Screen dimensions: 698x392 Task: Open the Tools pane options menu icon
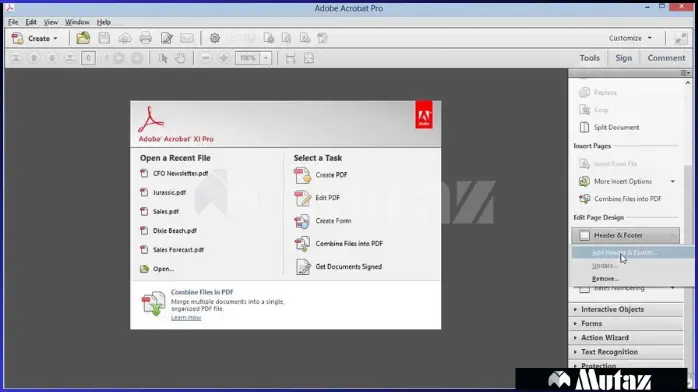(686, 73)
